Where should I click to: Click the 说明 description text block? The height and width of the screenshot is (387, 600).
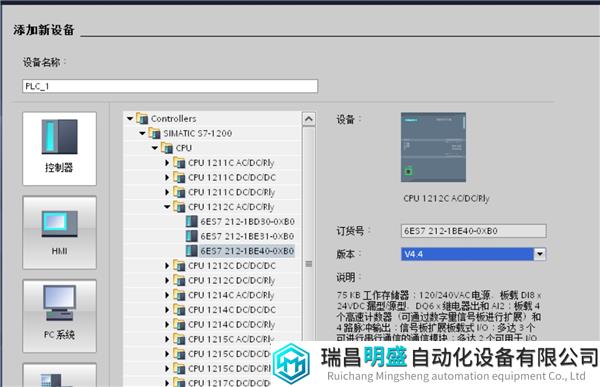pos(439,316)
